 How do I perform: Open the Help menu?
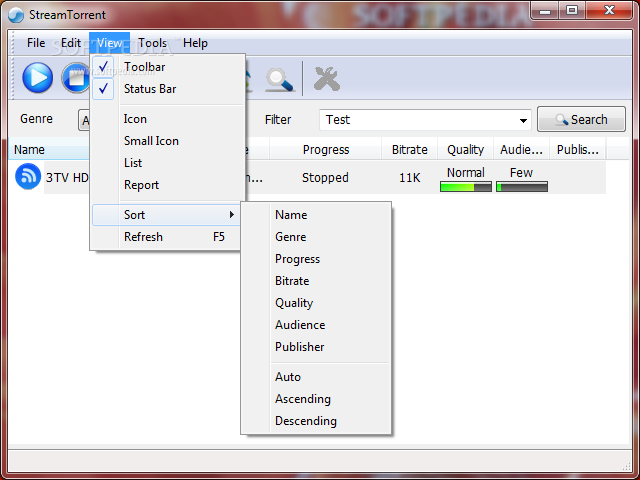click(x=195, y=43)
